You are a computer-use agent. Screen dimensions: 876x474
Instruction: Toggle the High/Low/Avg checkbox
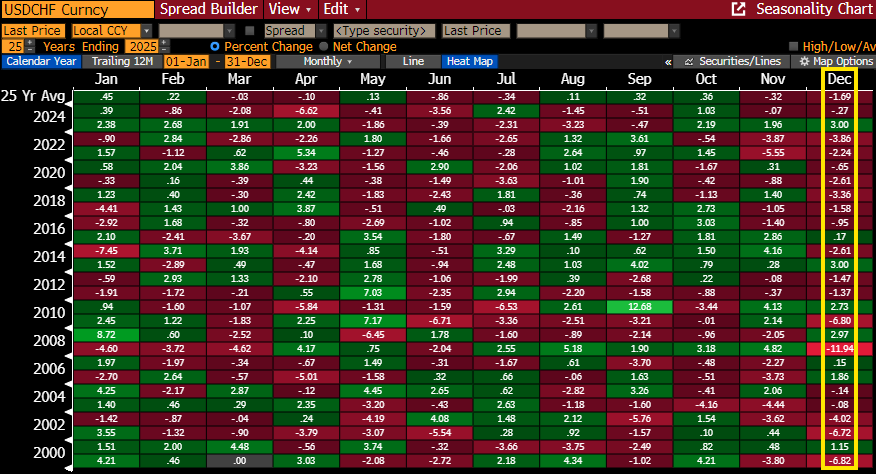click(794, 46)
